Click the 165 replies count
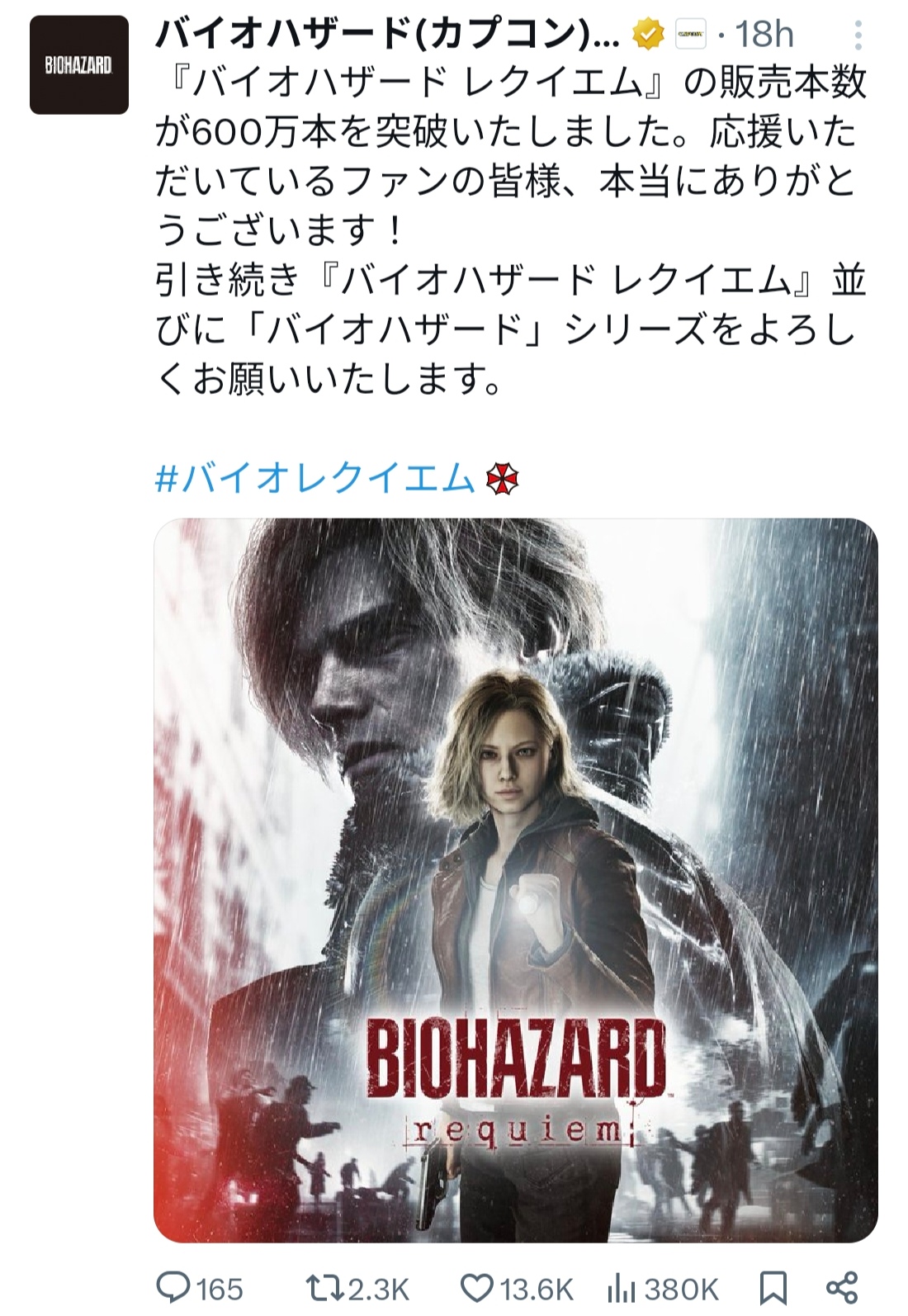Viewport: 908px width, 1316px height. (x=219, y=1289)
